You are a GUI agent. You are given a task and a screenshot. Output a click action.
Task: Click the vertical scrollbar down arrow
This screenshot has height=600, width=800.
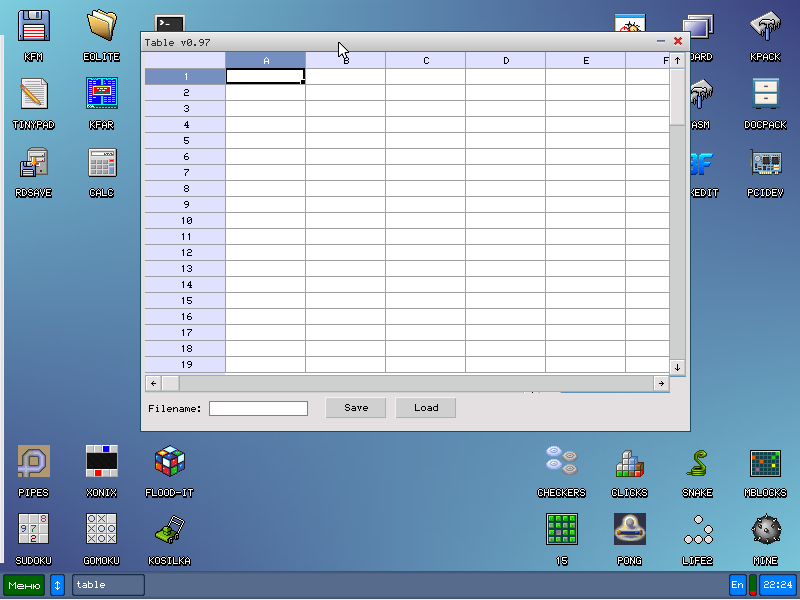[x=677, y=367]
